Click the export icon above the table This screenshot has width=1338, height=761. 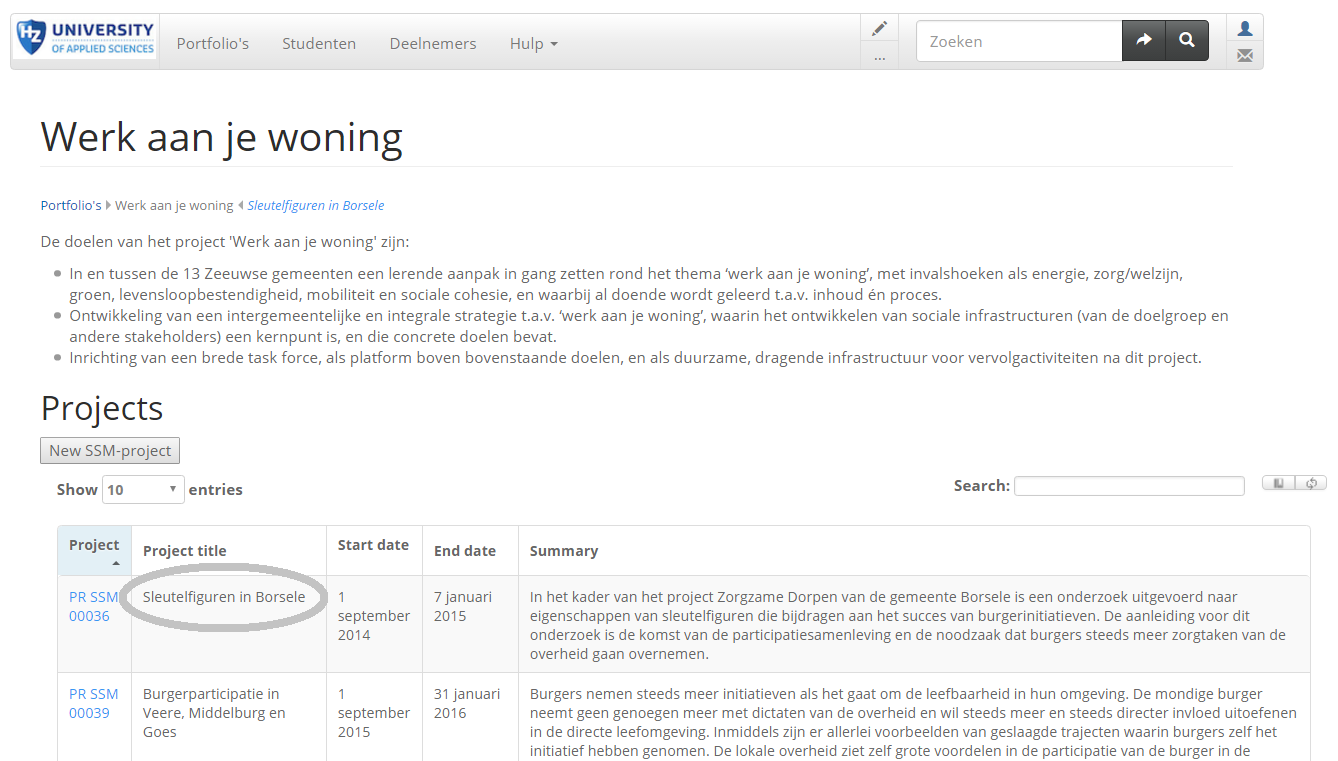[x=1277, y=482]
